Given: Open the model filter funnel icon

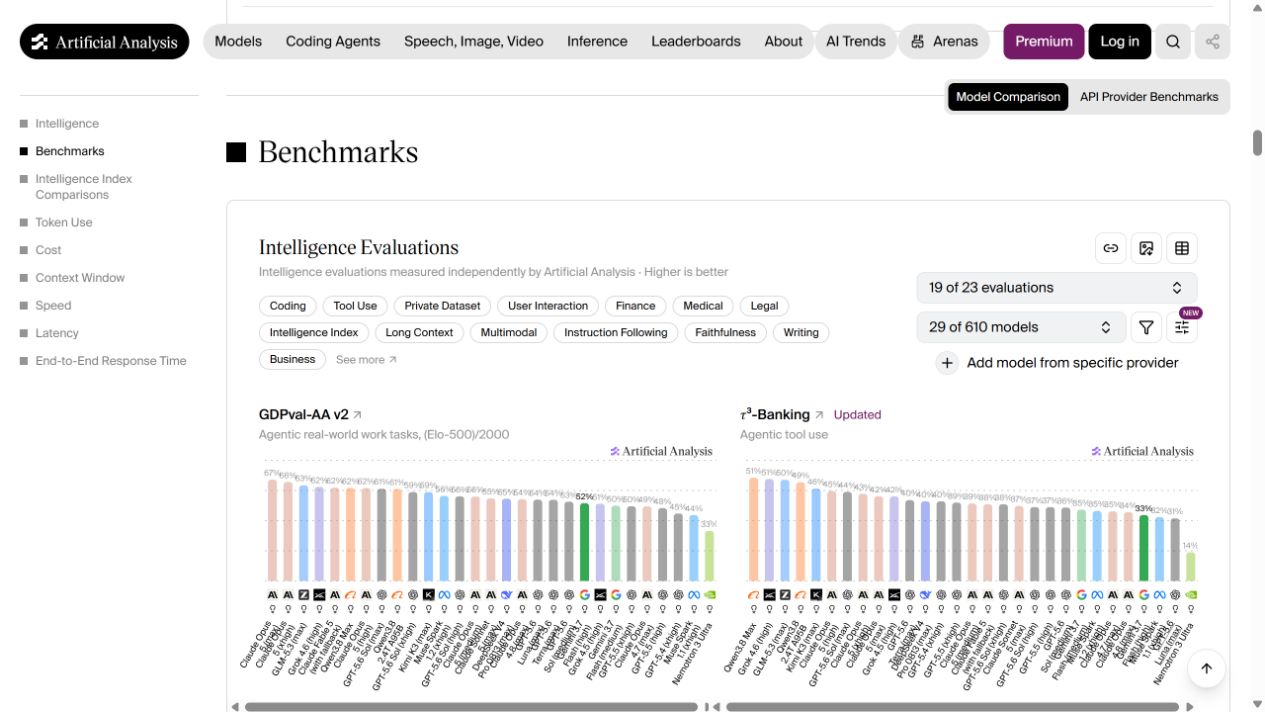Looking at the screenshot, I should [1146, 327].
